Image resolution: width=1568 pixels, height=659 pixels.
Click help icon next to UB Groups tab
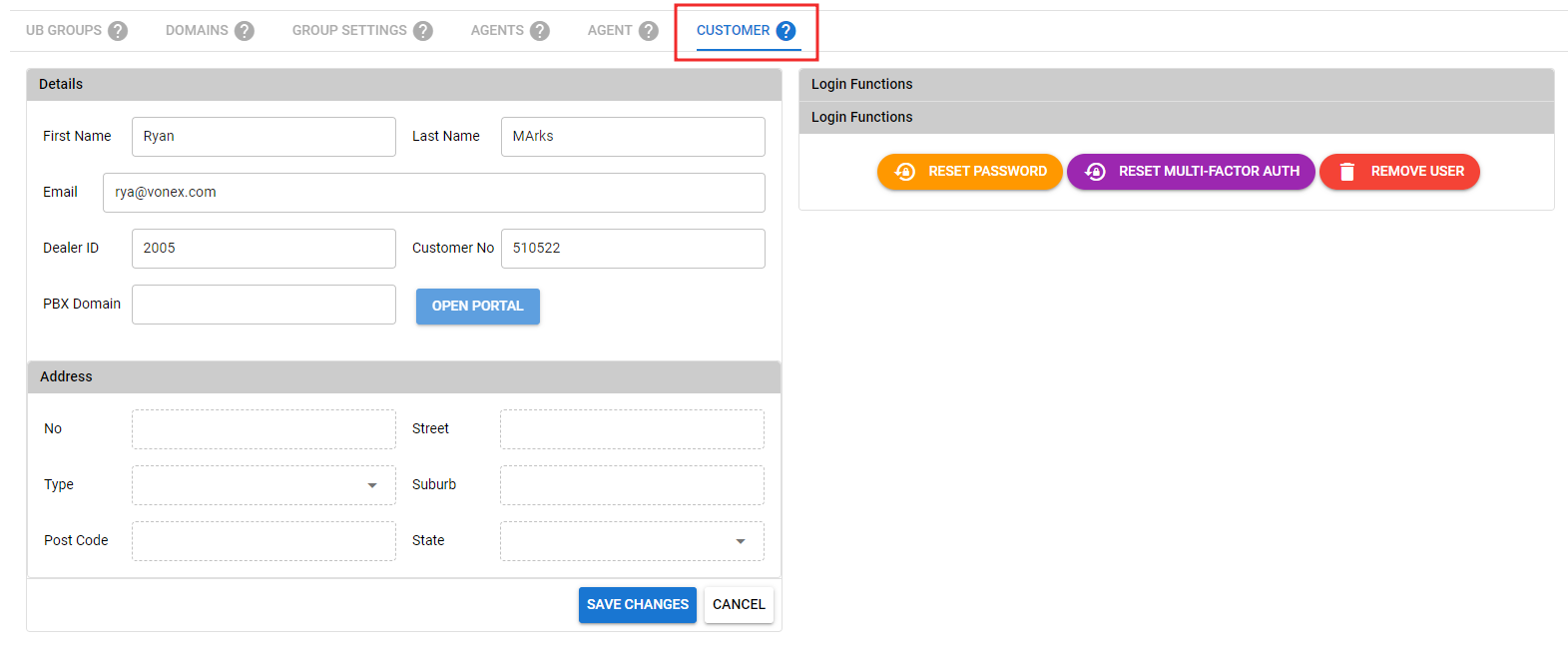(118, 31)
